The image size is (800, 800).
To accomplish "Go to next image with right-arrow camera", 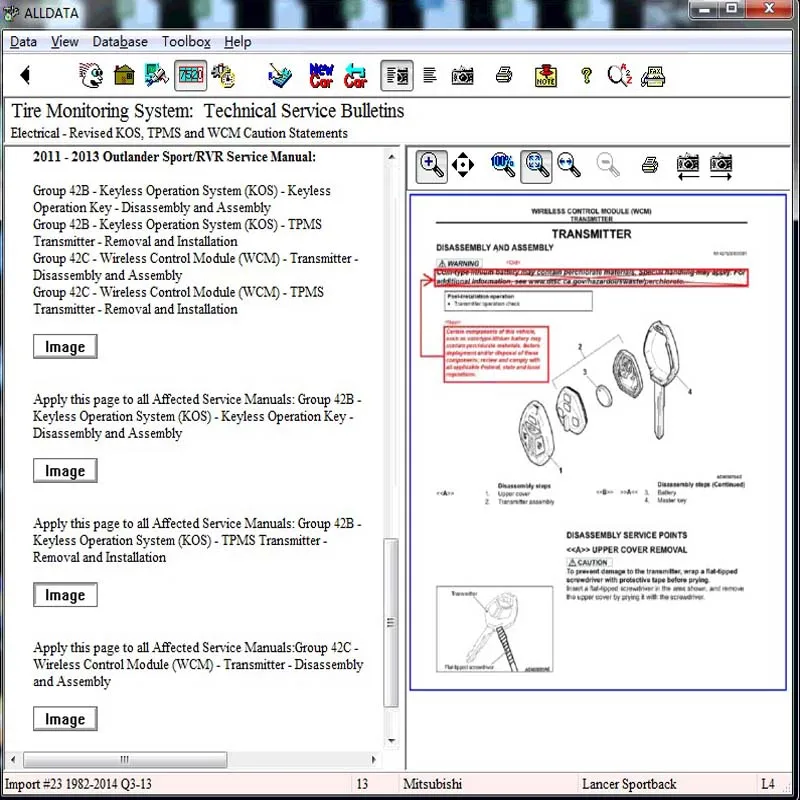I will [x=721, y=166].
